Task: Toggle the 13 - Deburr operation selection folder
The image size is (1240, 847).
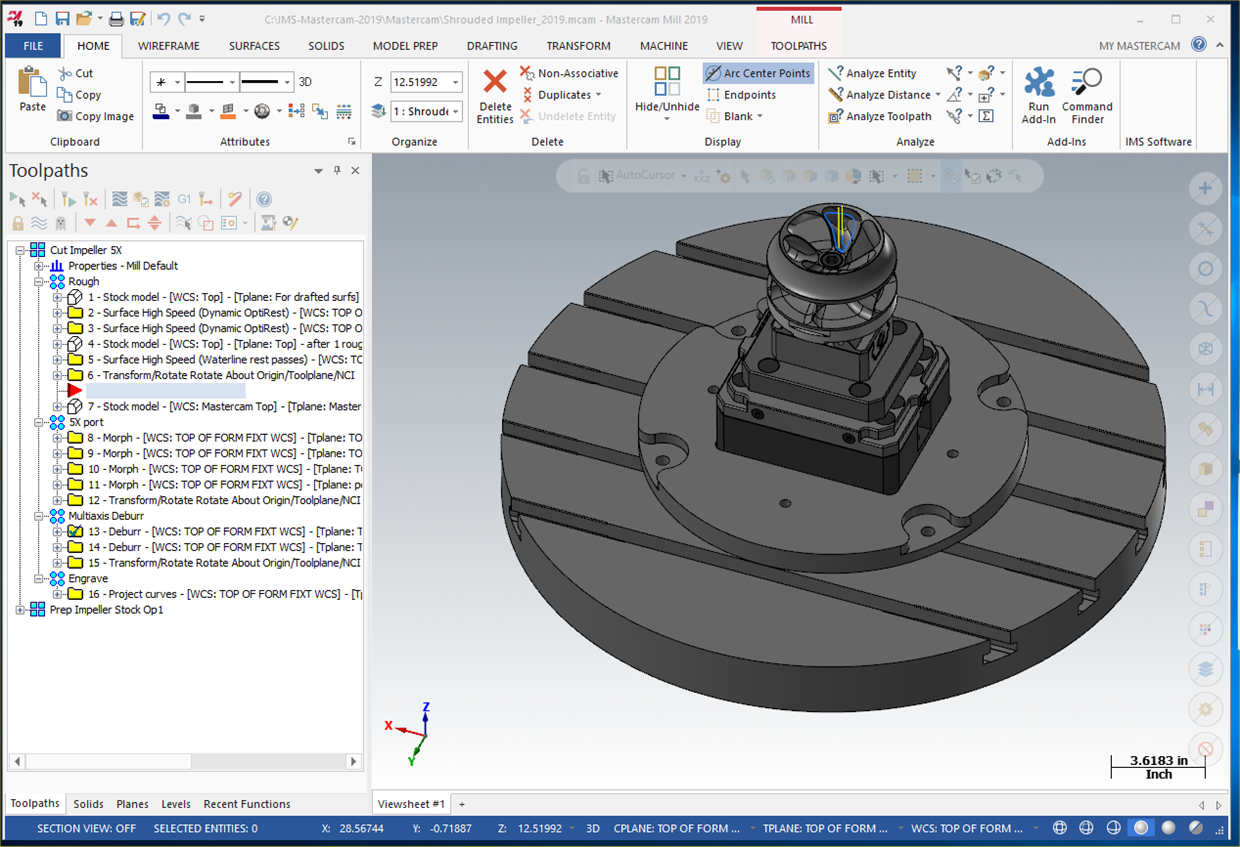Action: 75,531
